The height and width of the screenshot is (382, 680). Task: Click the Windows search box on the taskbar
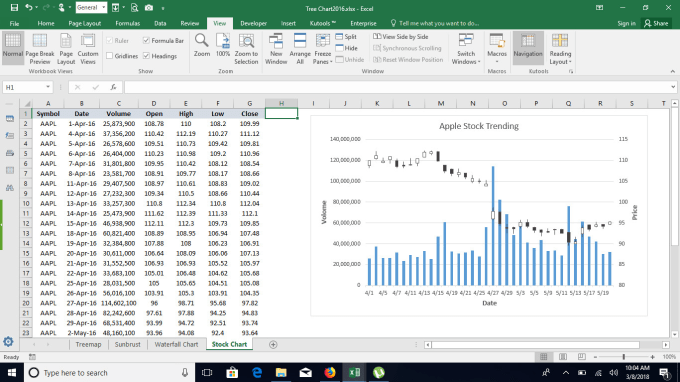point(108,372)
